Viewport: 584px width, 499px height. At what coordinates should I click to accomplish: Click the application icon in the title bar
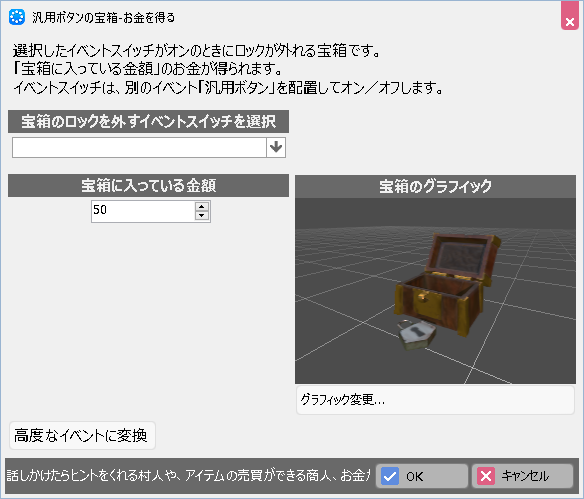coord(17,17)
